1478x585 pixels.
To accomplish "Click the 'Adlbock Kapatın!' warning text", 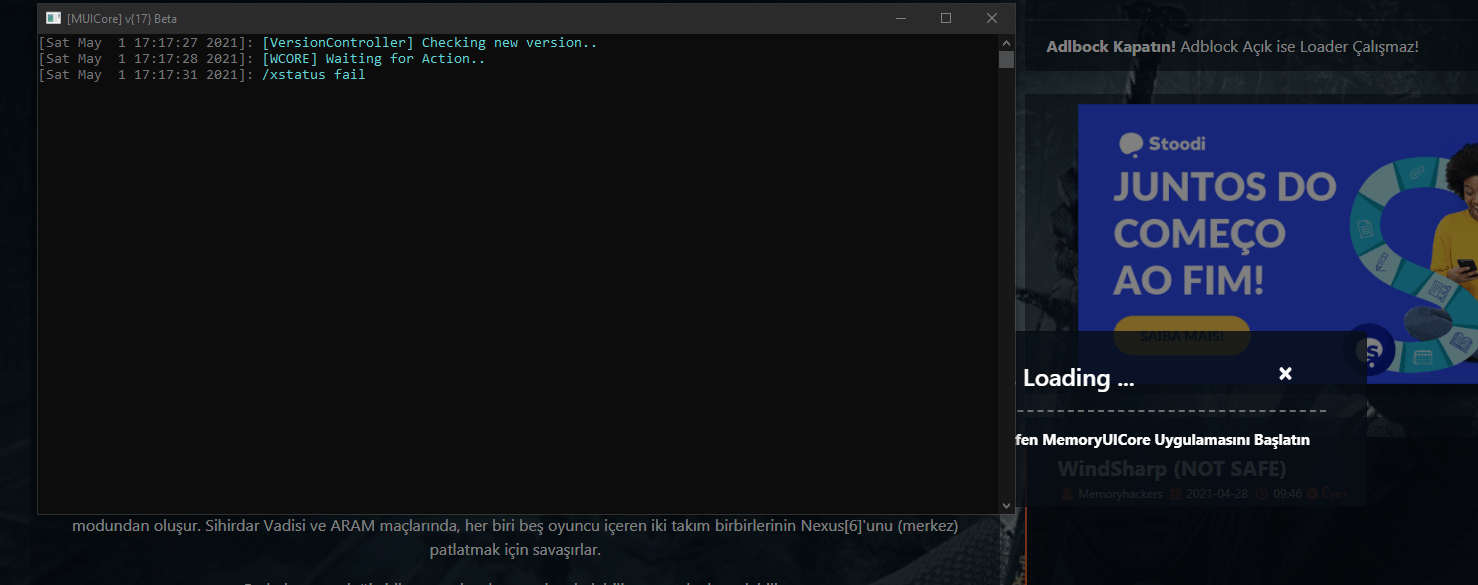I will click(x=1111, y=46).
